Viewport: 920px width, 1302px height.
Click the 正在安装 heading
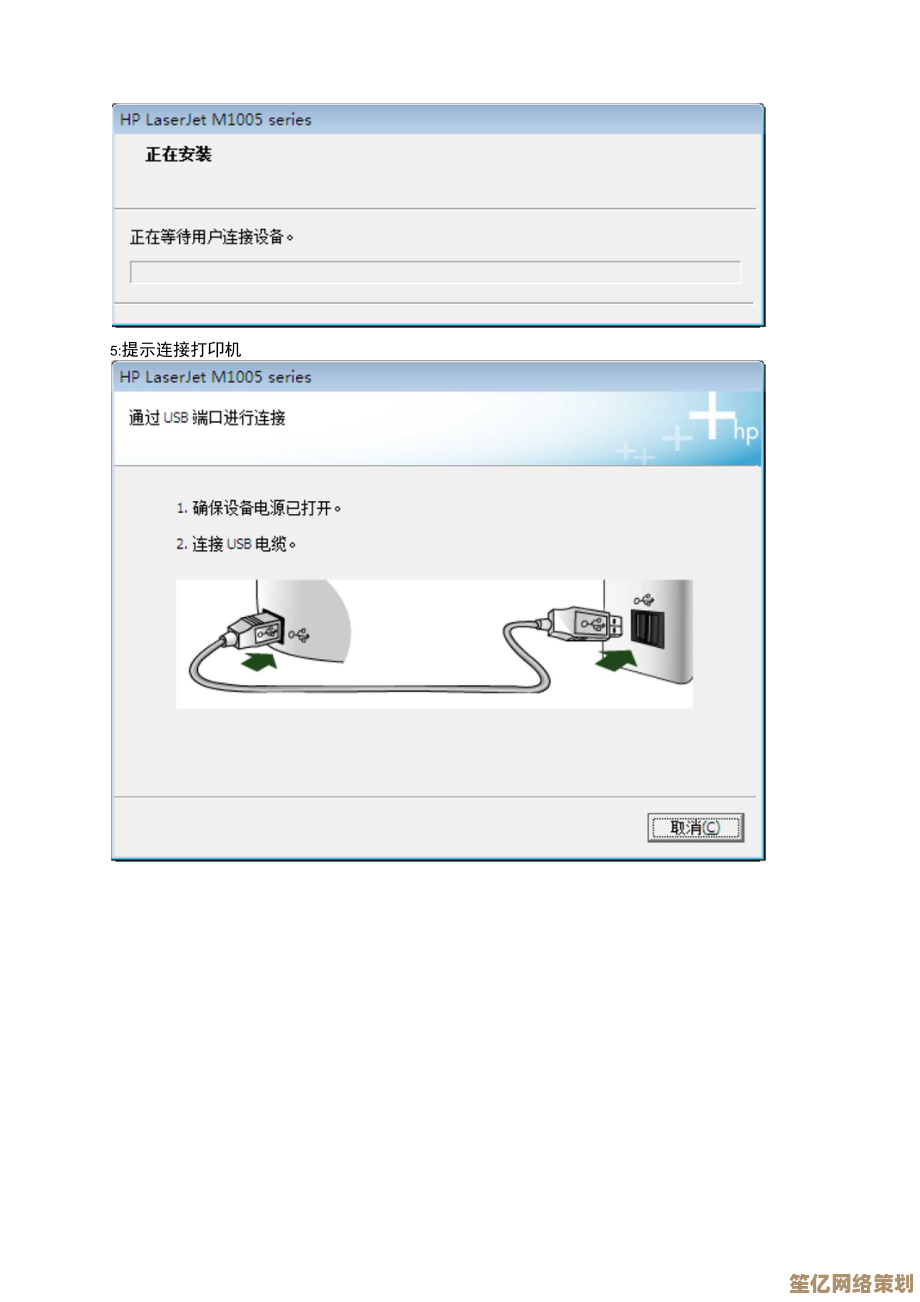178,155
